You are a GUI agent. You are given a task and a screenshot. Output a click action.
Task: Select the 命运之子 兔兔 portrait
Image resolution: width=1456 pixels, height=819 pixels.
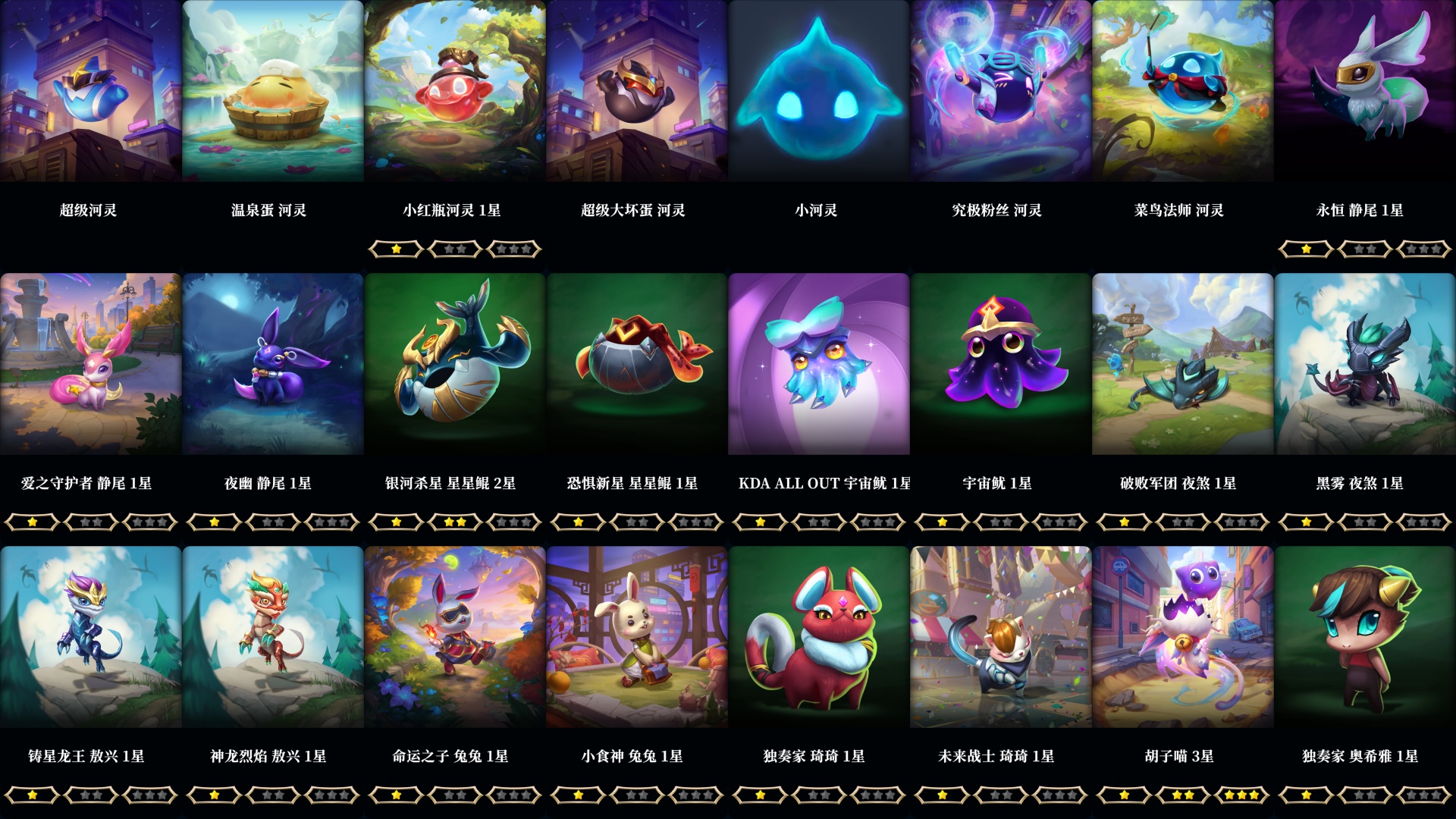455,637
